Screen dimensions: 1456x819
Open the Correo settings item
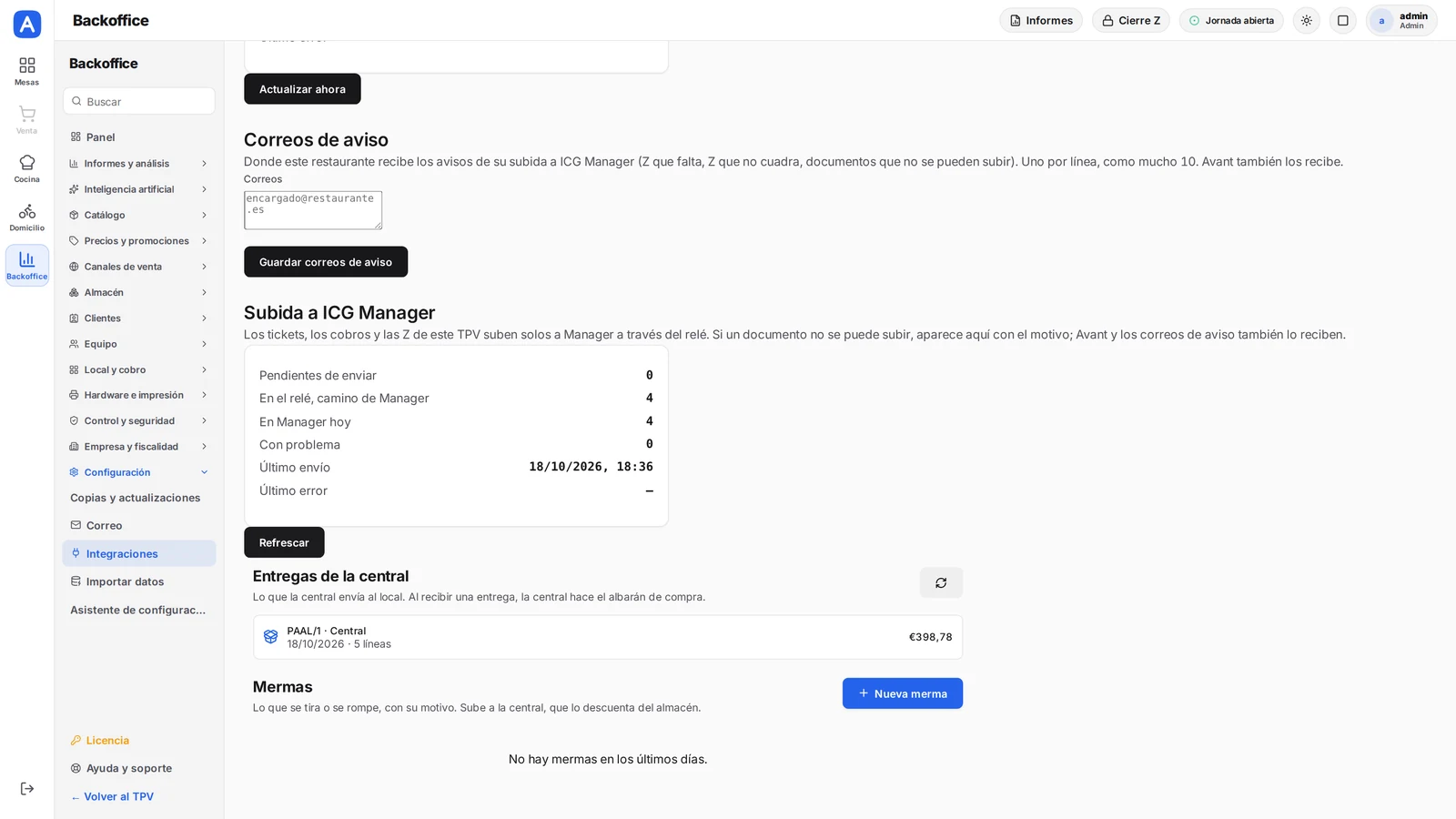click(x=139, y=525)
